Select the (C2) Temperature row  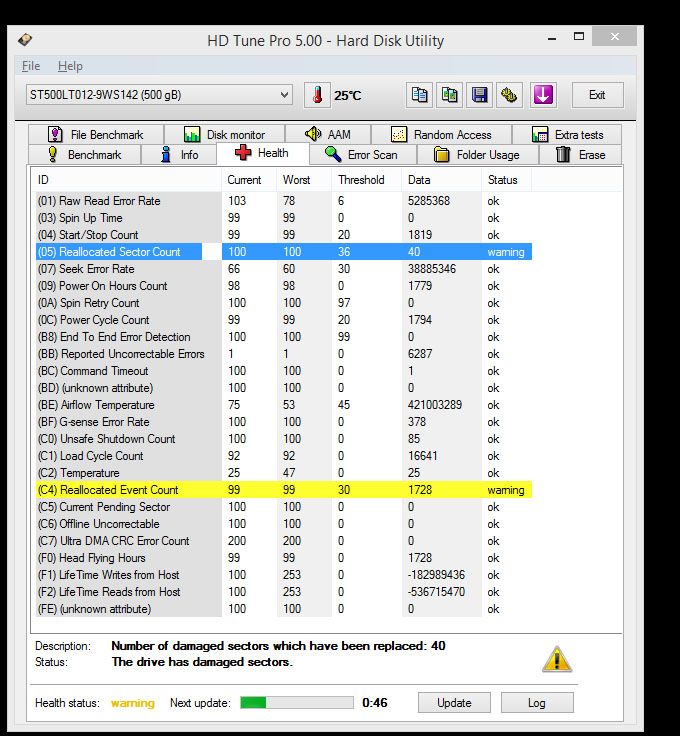pyautogui.click(x=283, y=473)
